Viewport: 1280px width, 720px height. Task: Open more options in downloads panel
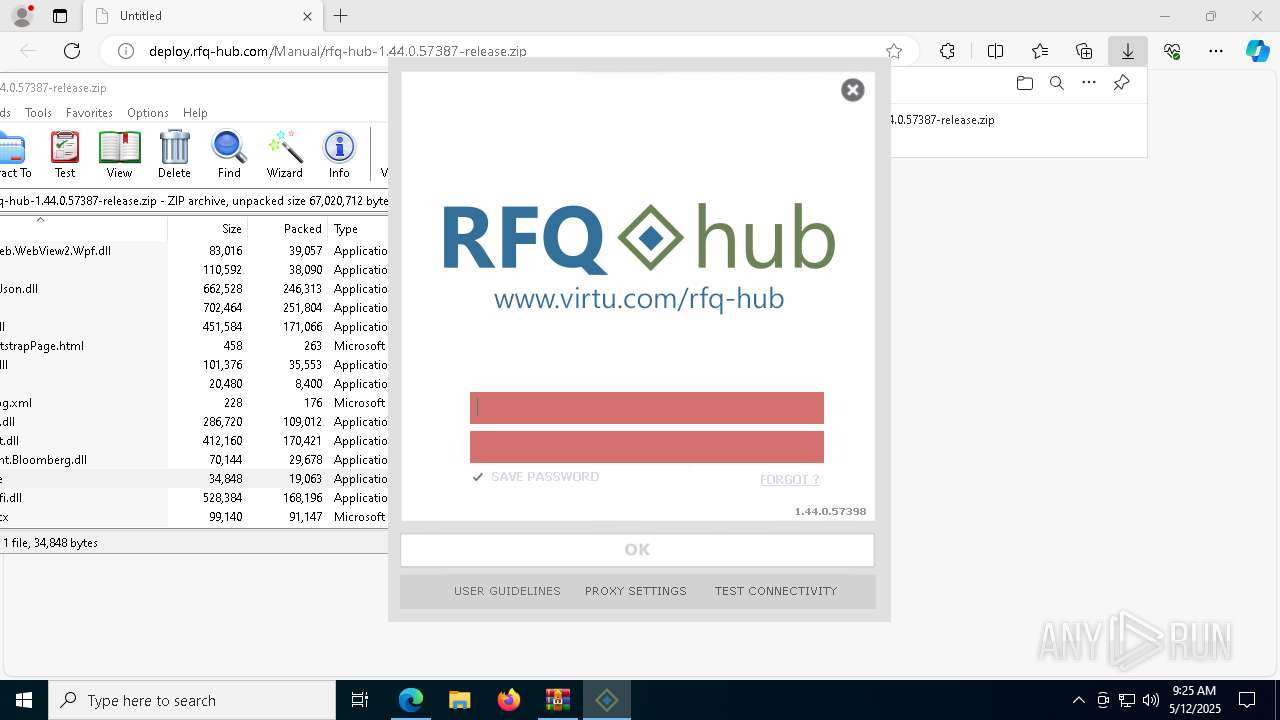point(1089,83)
